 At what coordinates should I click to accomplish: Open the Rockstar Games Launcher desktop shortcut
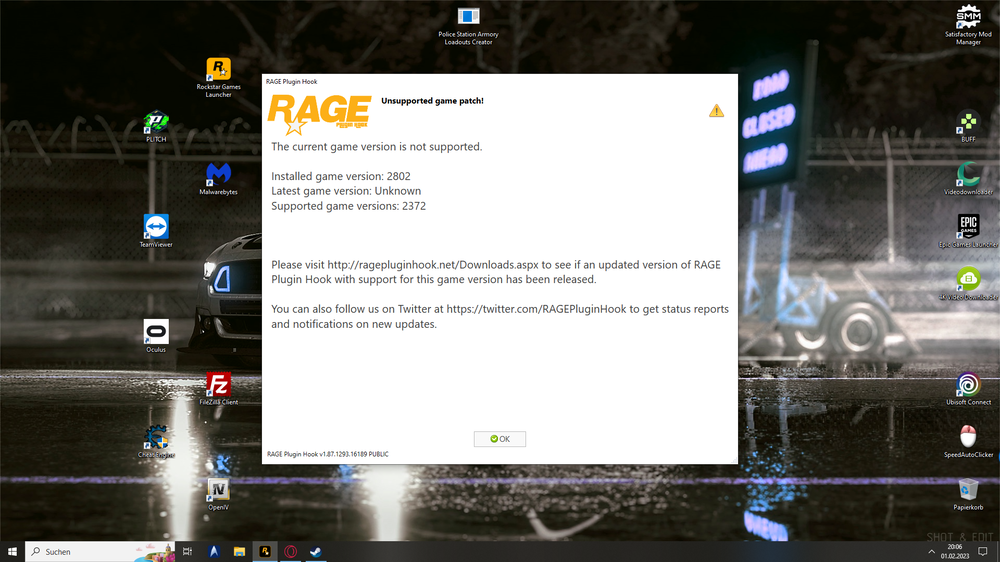pyautogui.click(x=218, y=77)
